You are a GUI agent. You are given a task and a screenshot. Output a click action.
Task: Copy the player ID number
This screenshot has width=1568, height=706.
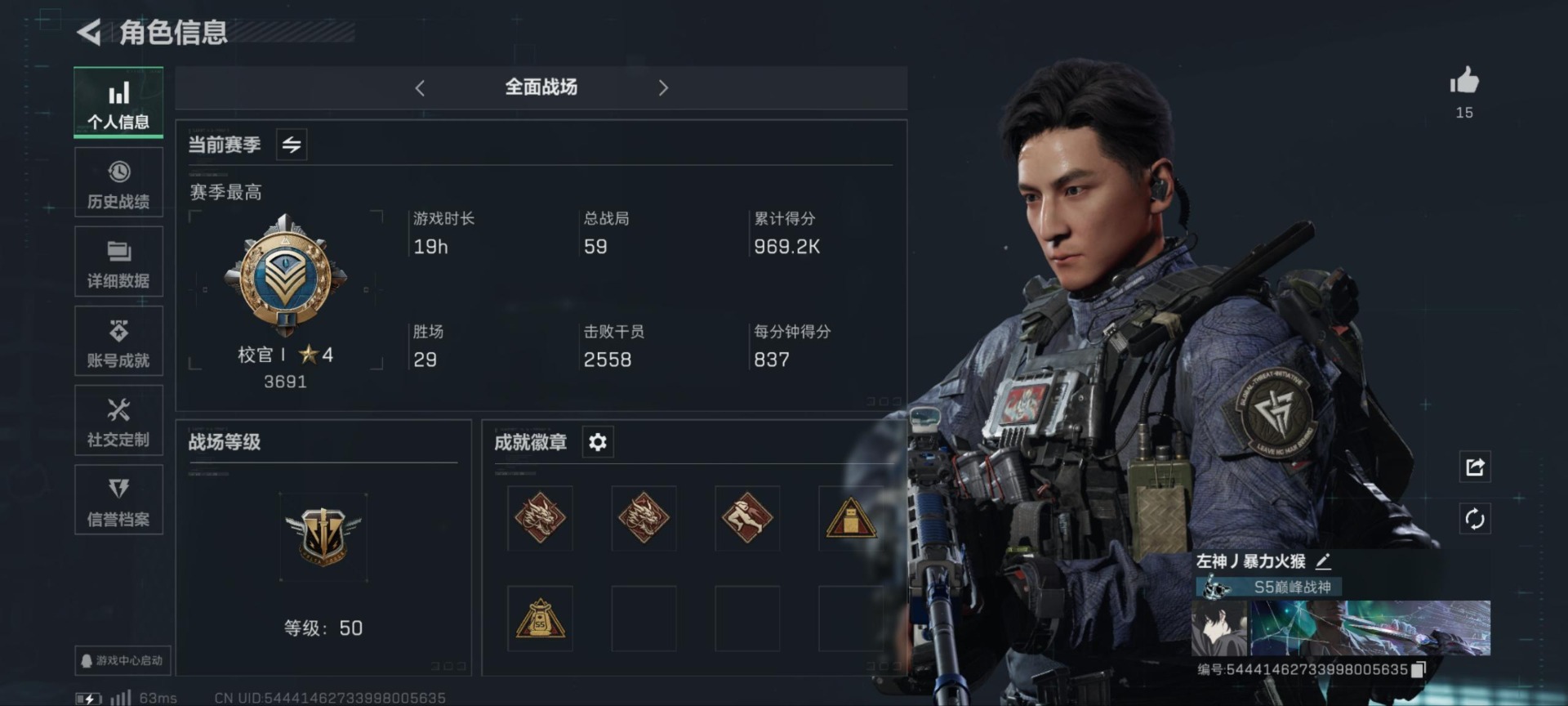click(1419, 669)
